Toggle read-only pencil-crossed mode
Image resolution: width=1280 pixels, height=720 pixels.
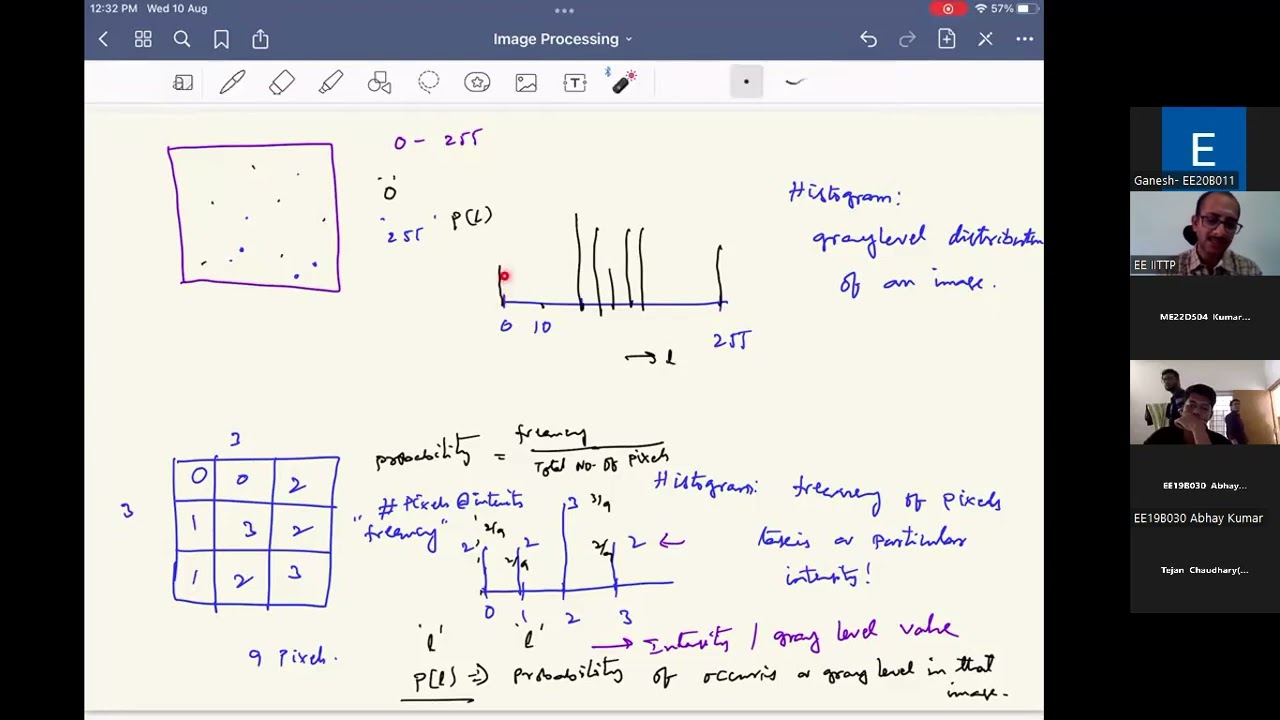click(x=985, y=39)
